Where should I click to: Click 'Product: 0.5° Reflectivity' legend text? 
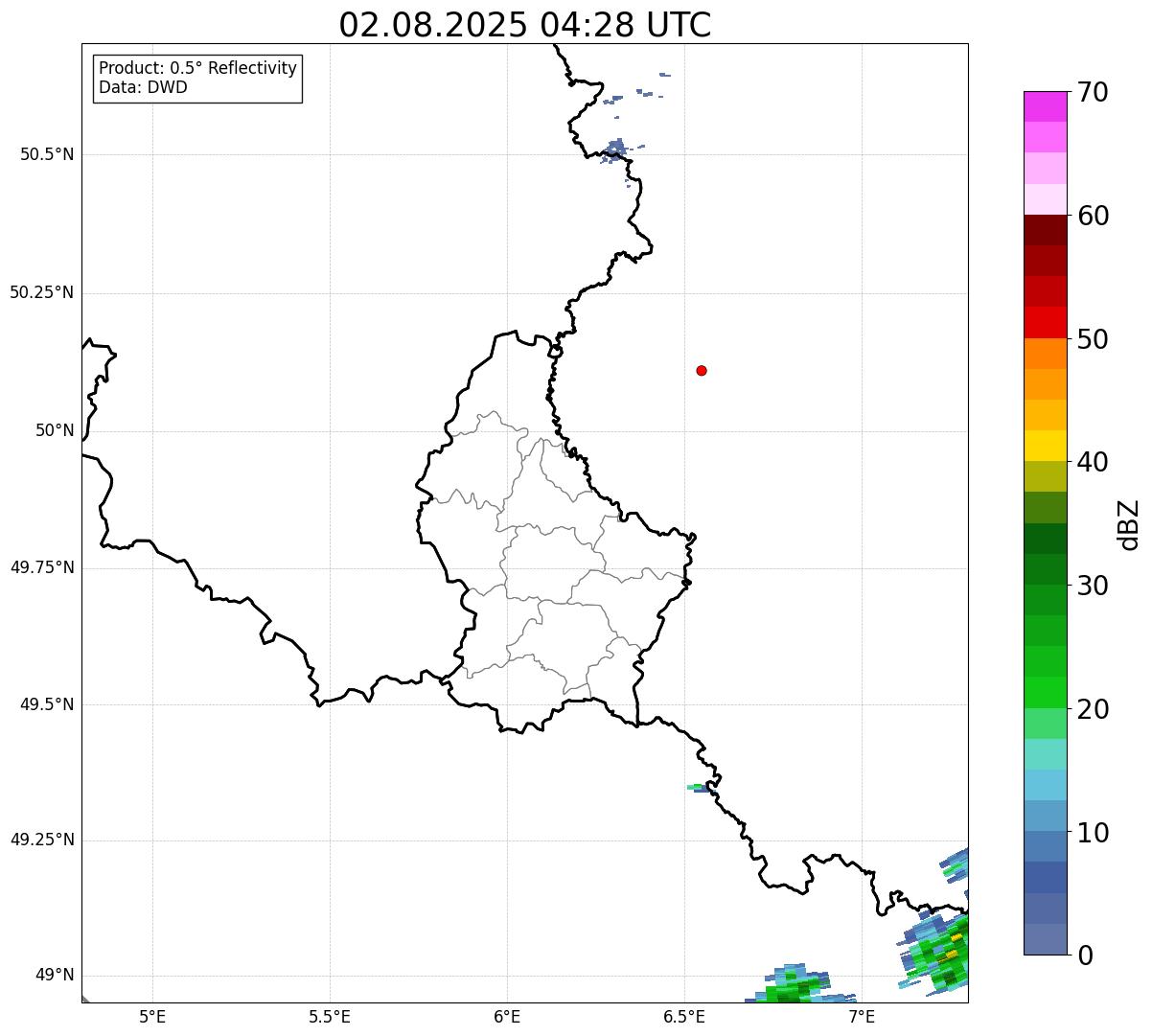click(x=197, y=69)
